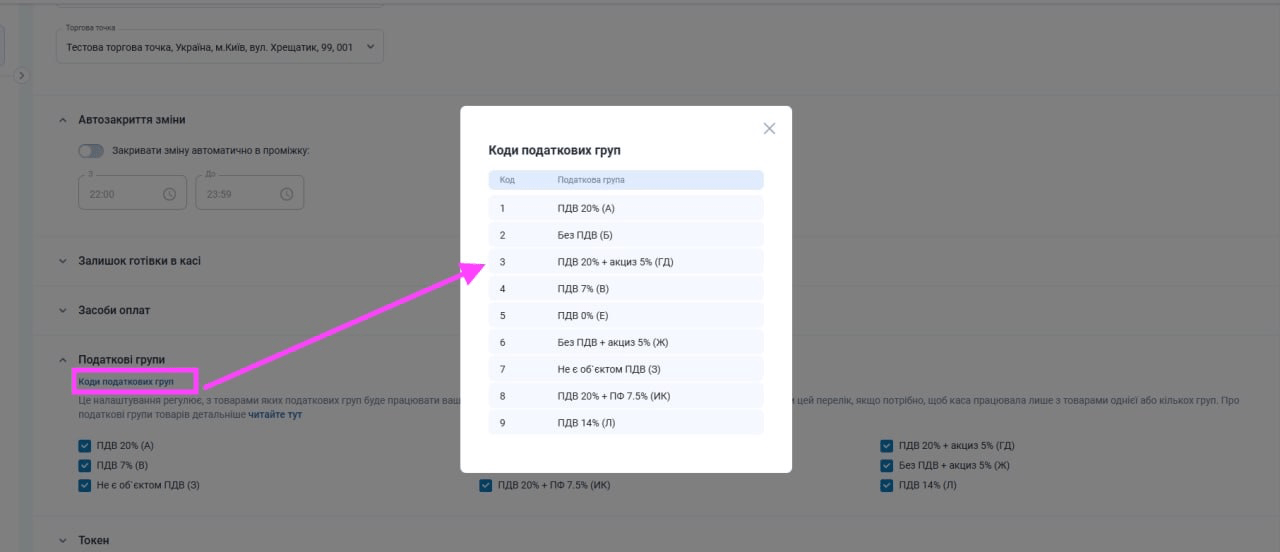Uncheck the ПДВ 20% (А) checkbox
This screenshot has height=552, width=1280.
click(x=85, y=446)
